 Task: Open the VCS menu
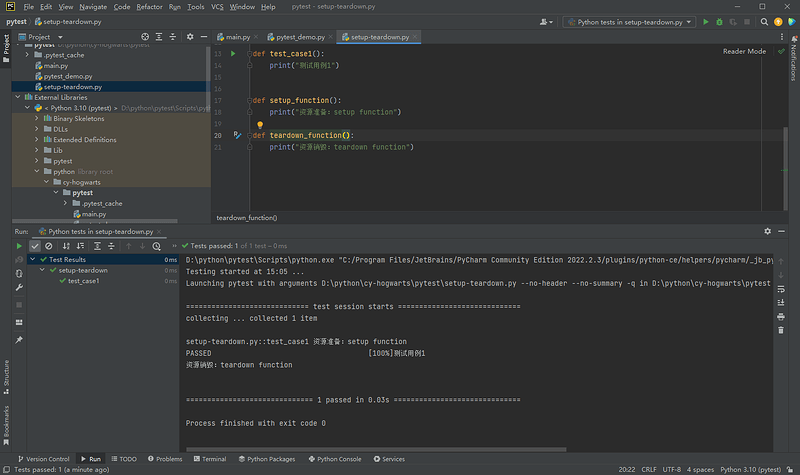coord(217,7)
